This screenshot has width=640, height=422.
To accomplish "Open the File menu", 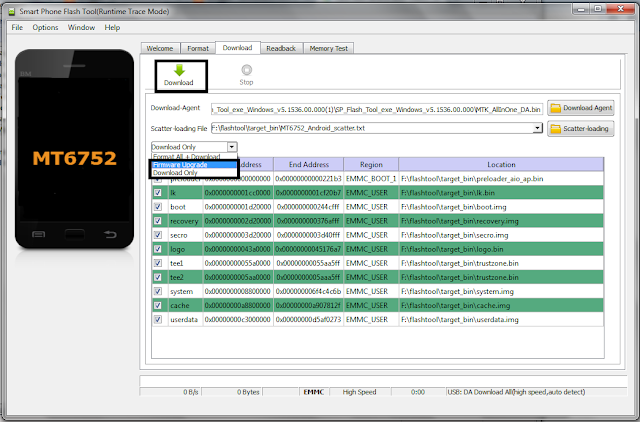I will pos(17,27).
